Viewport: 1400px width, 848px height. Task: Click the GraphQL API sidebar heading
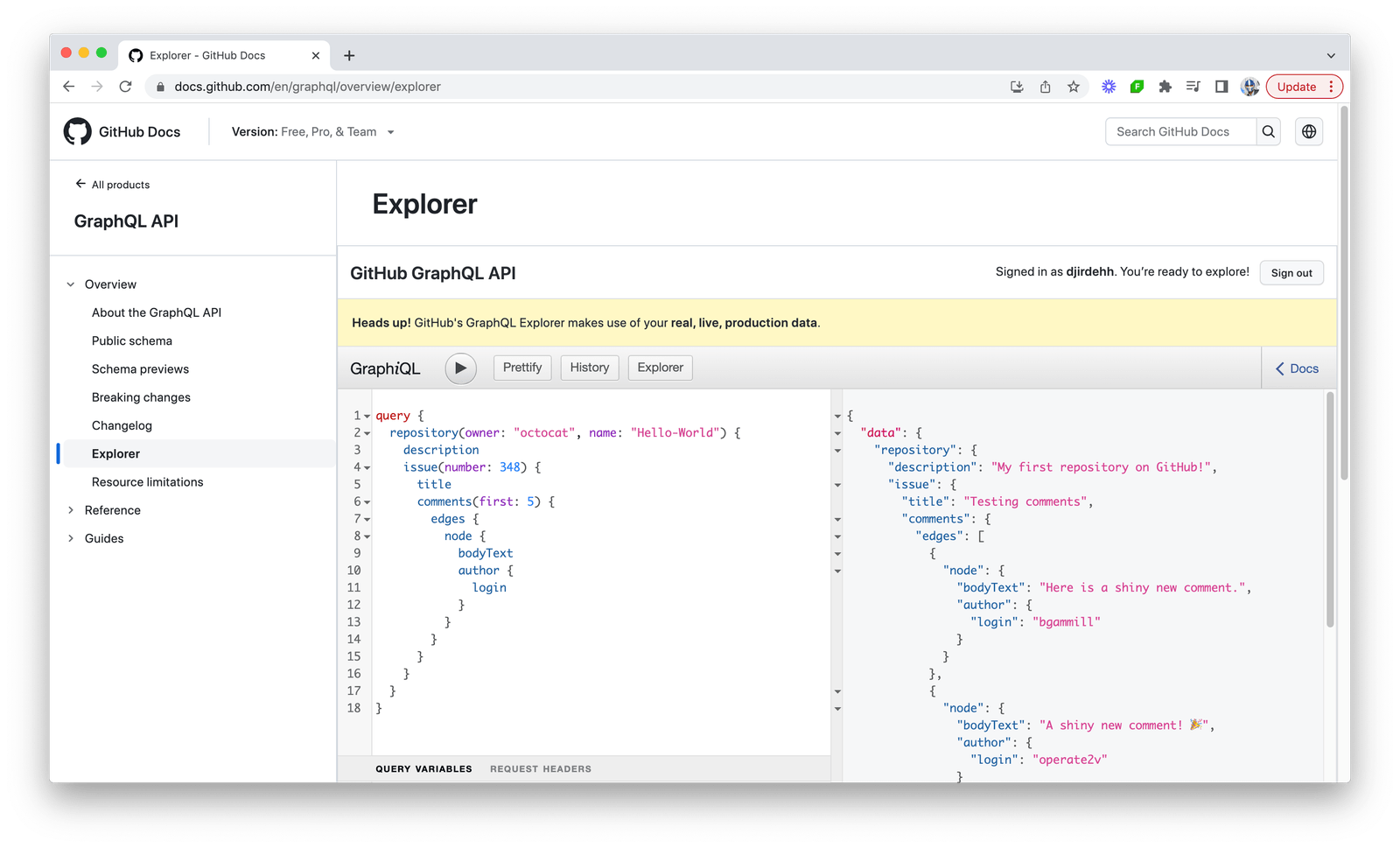(126, 221)
